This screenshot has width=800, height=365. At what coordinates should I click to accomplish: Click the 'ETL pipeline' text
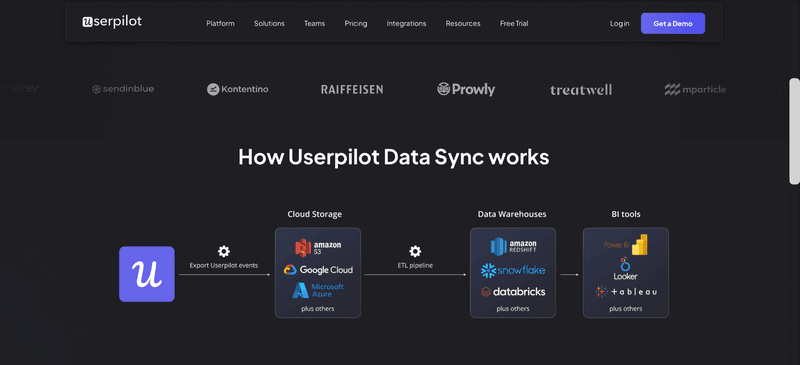pyautogui.click(x=415, y=265)
